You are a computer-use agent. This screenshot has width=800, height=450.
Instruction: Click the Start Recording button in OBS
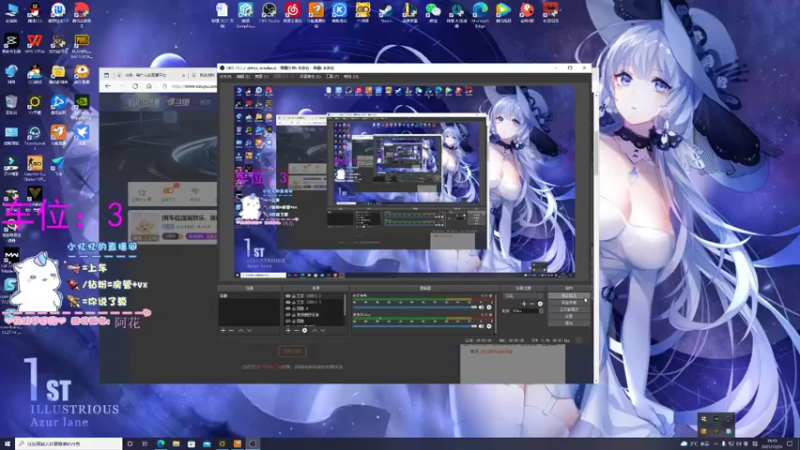[569, 303]
